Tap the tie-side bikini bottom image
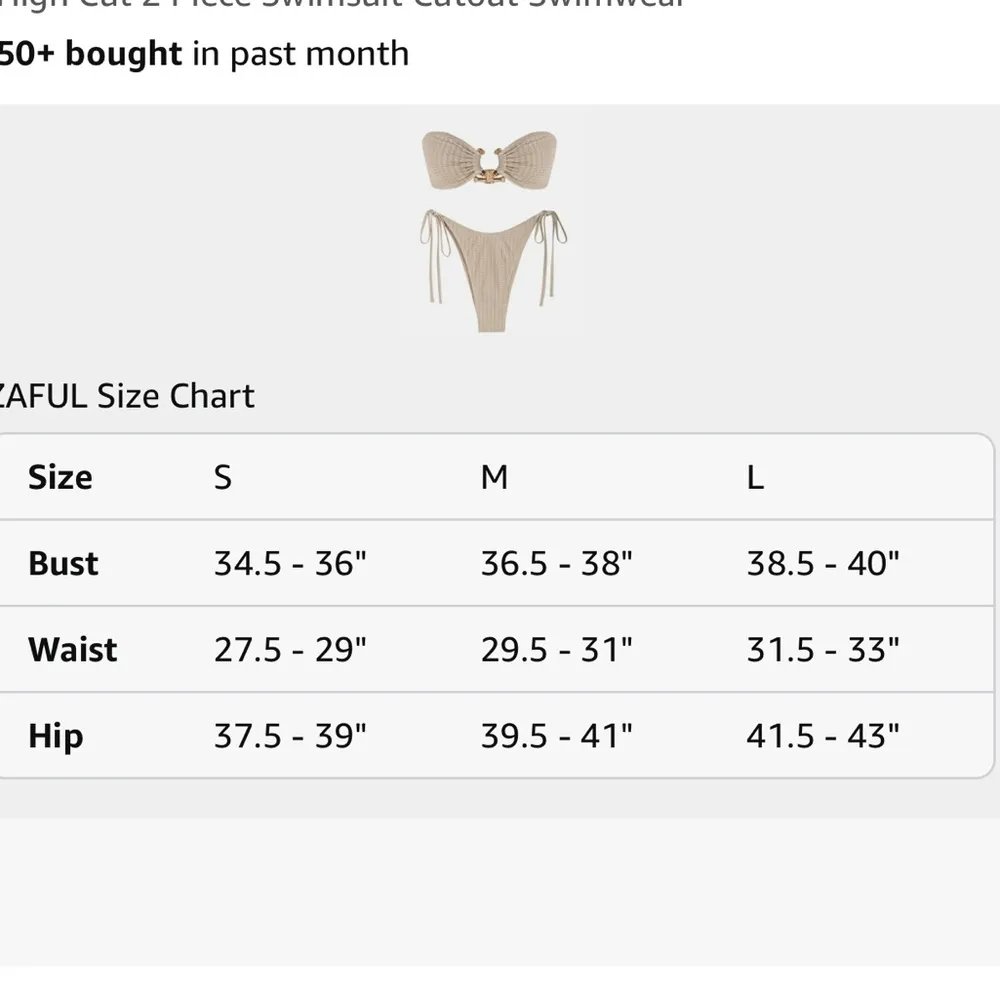The width and height of the screenshot is (1000, 1000). tap(493, 265)
